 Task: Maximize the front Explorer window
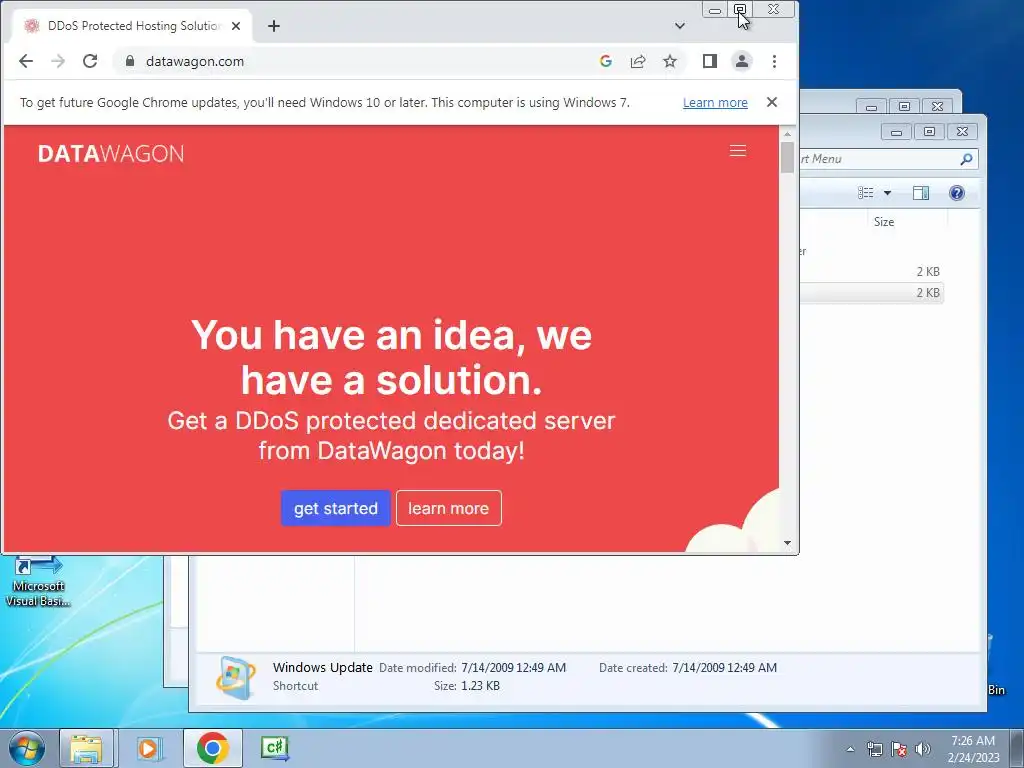[929, 131]
